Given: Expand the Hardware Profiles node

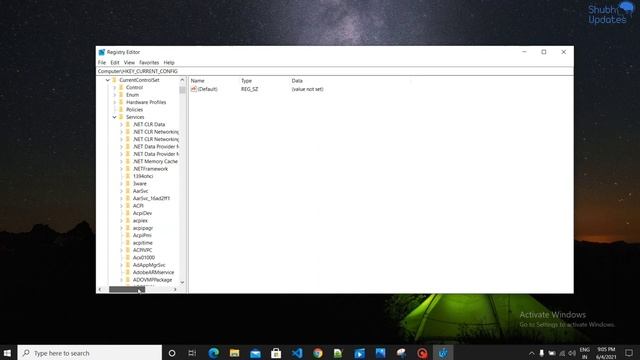Looking at the screenshot, I should coord(115,102).
